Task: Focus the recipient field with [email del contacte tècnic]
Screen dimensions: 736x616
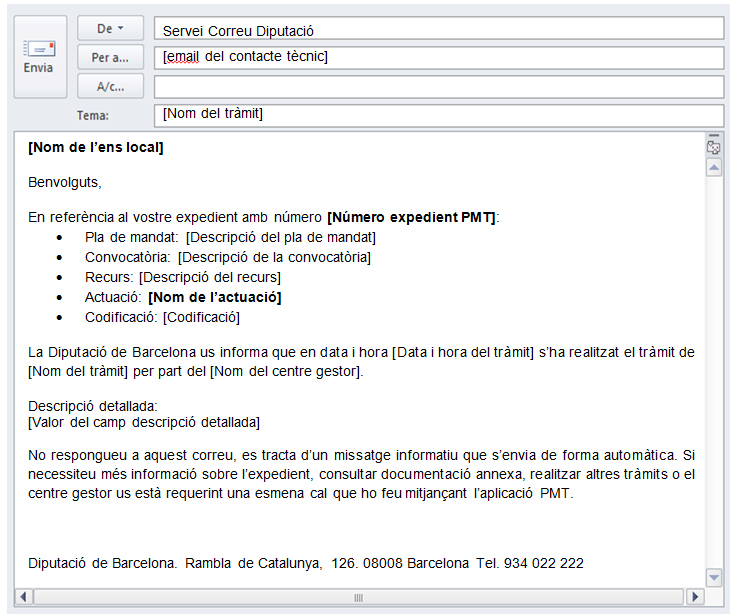Action: (439, 58)
